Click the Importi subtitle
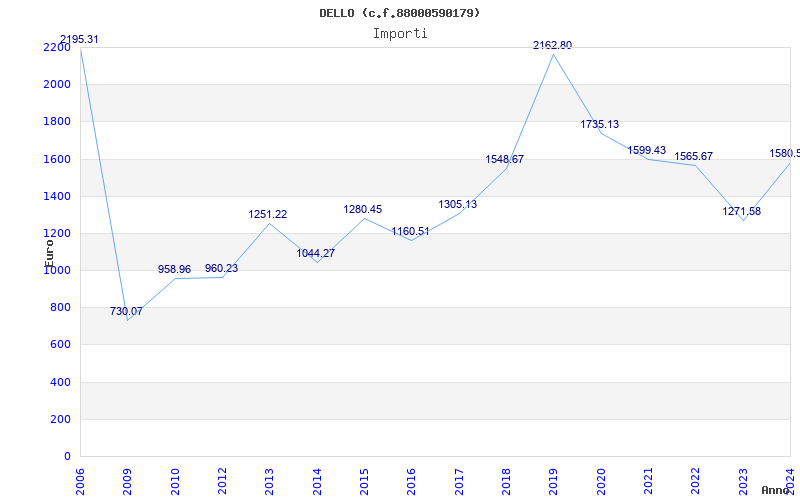The height and width of the screenshot is (500, 800). tap(400, 33)
